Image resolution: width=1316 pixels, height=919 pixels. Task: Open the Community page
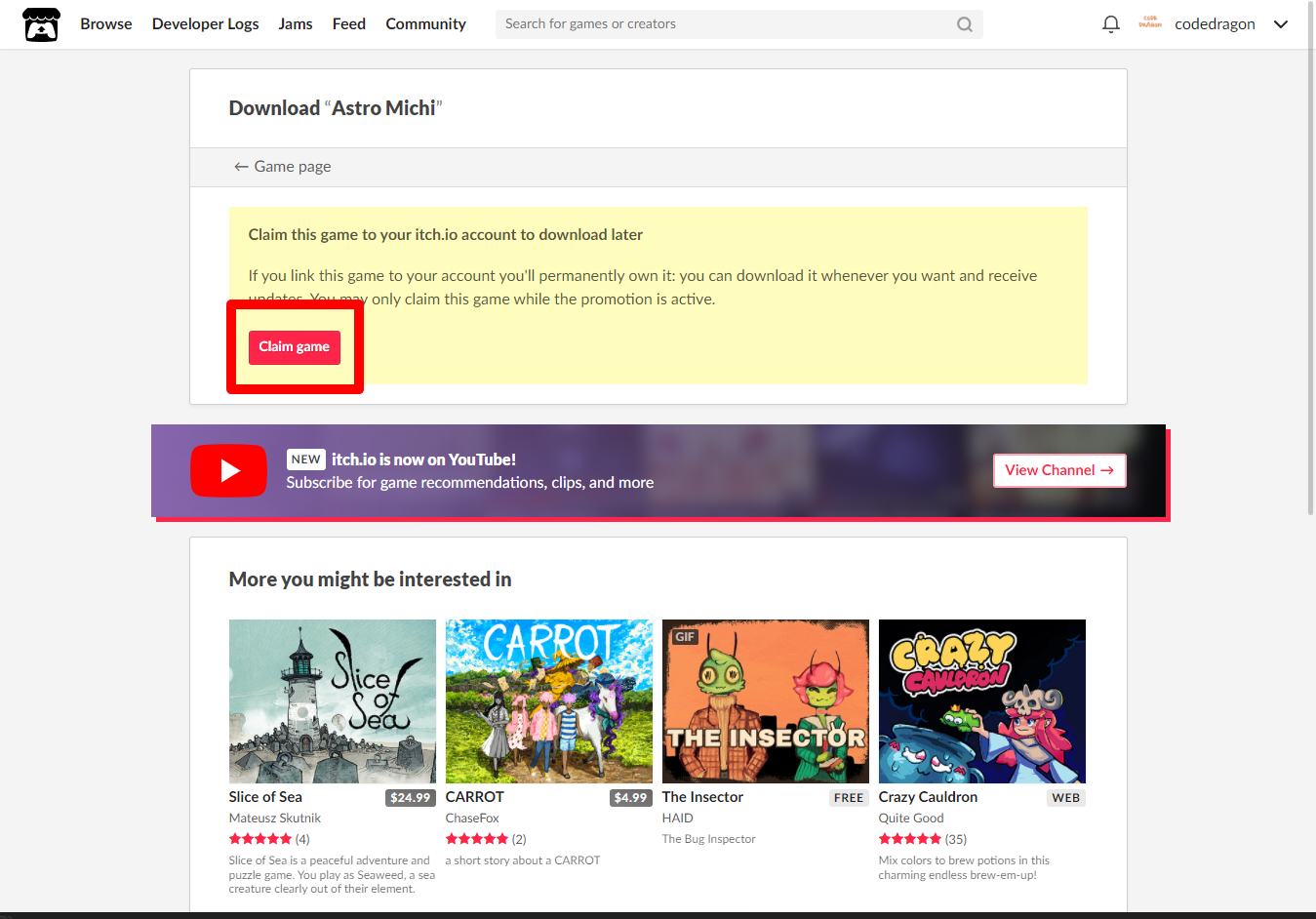coord(425,24)
